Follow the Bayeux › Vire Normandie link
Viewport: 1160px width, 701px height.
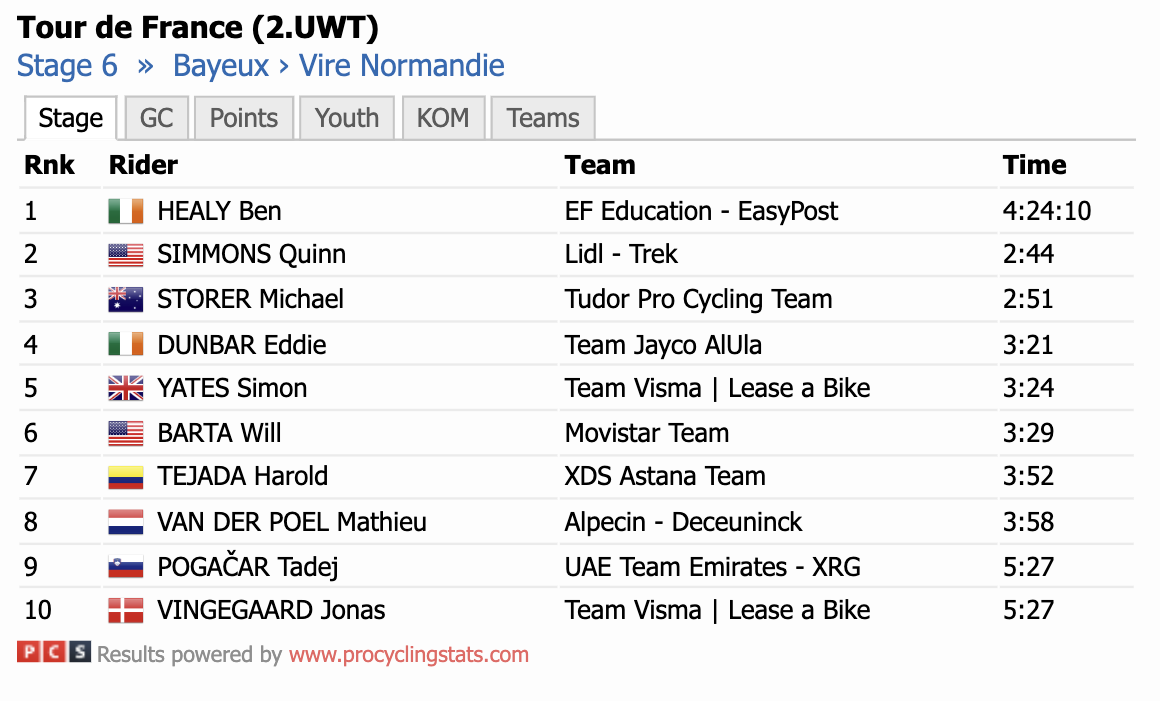pyautogui.click(x=339, y=66)
